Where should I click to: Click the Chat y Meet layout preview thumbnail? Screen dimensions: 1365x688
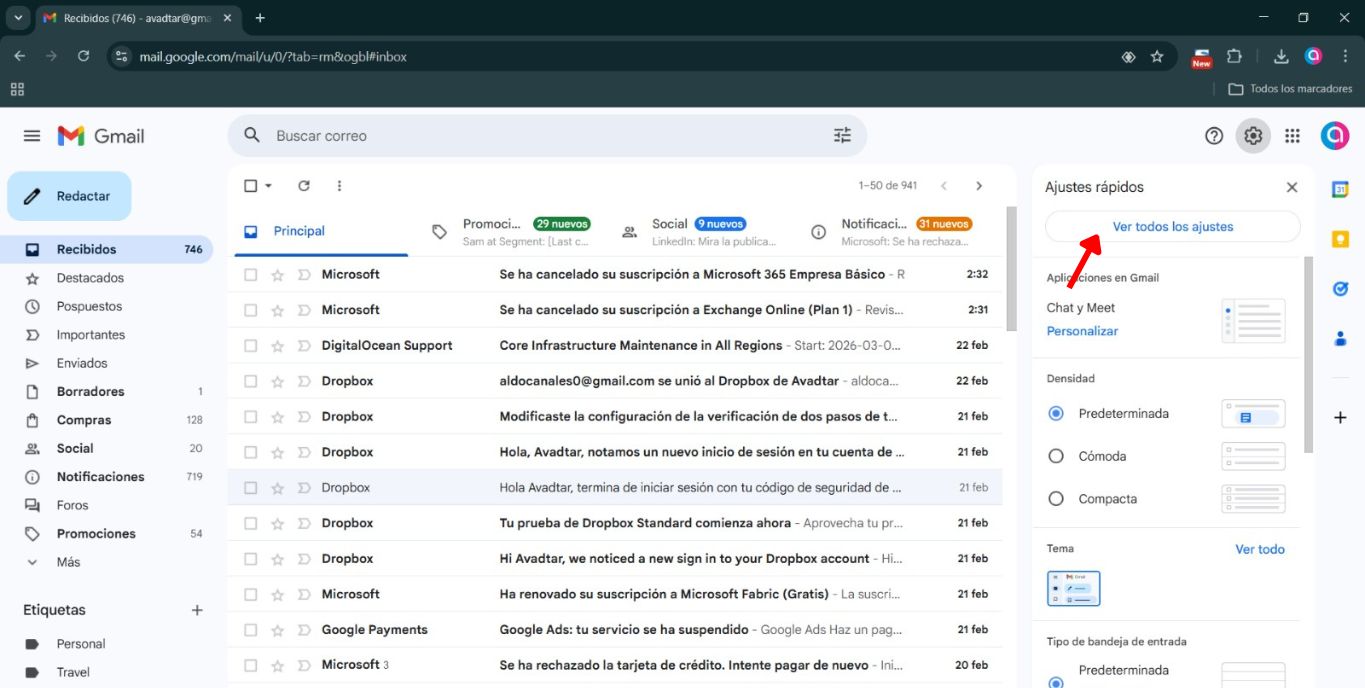1253,320
